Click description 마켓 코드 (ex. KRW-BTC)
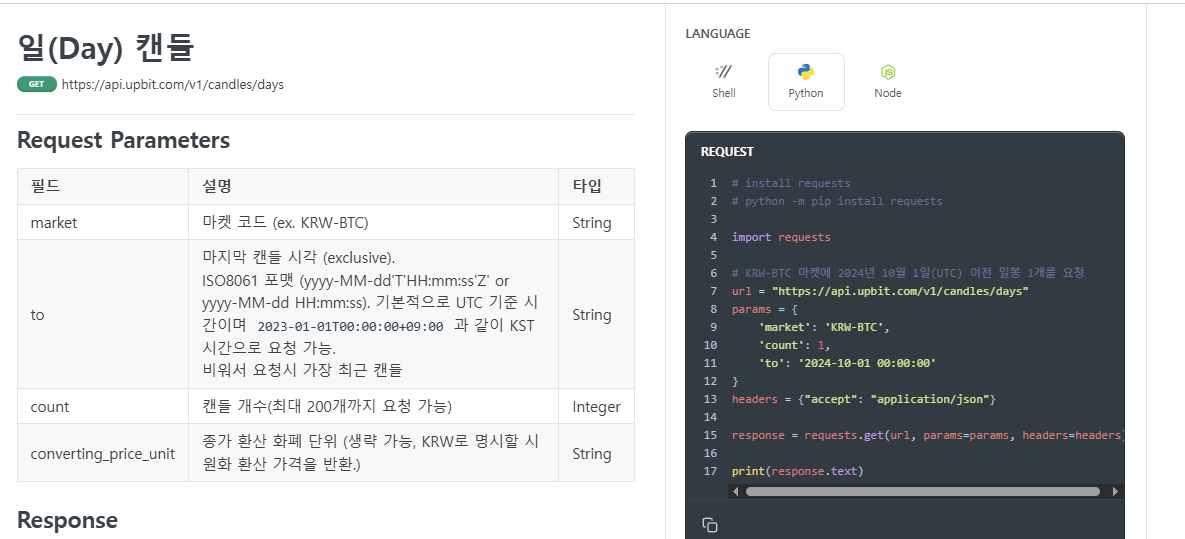Image resolution: width=1185 pixels, height=539 pixels. coord(286,223)
